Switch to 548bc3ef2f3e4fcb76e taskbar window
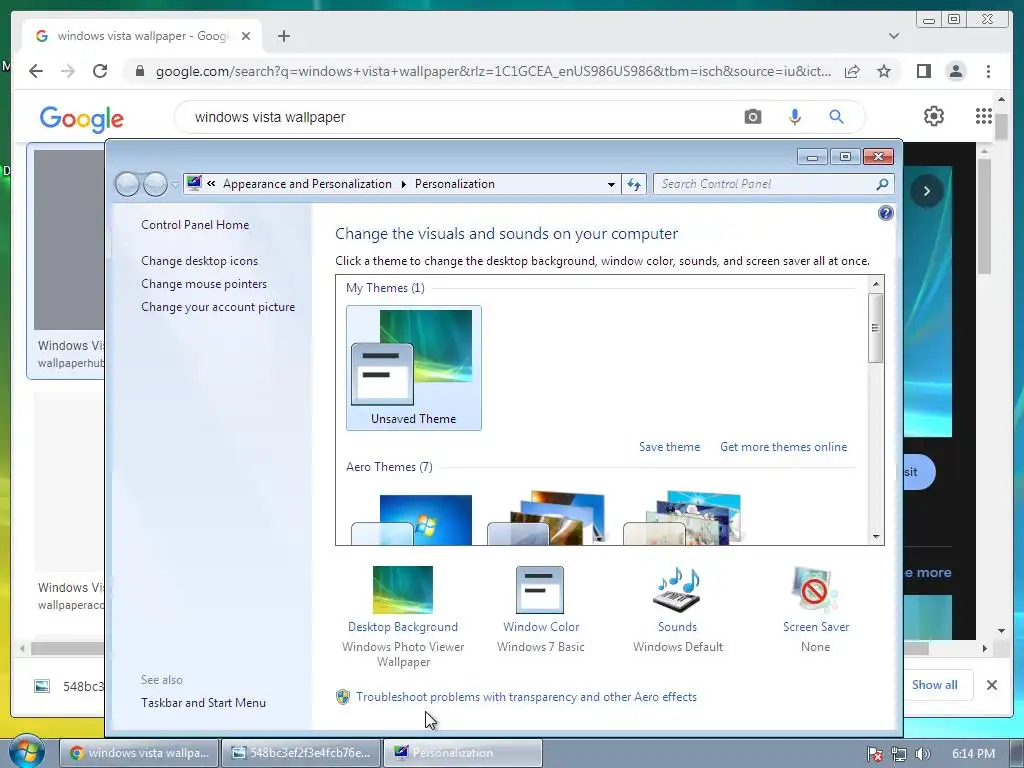The image size is (1024, 768). pyautogui.click(x=300, y=753)
